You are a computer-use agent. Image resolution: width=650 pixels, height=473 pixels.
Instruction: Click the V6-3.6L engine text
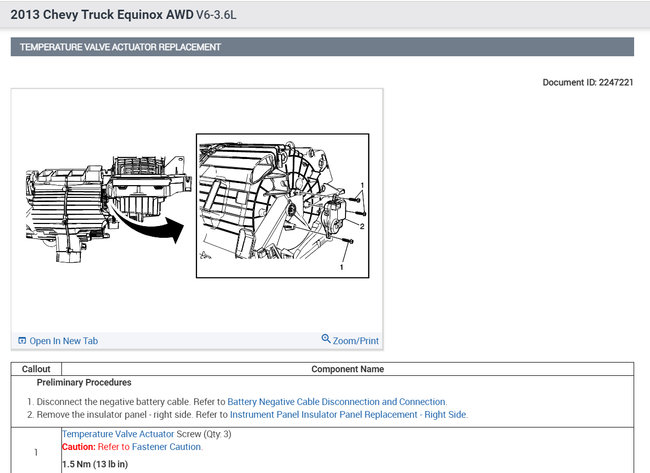click(216, 15)
